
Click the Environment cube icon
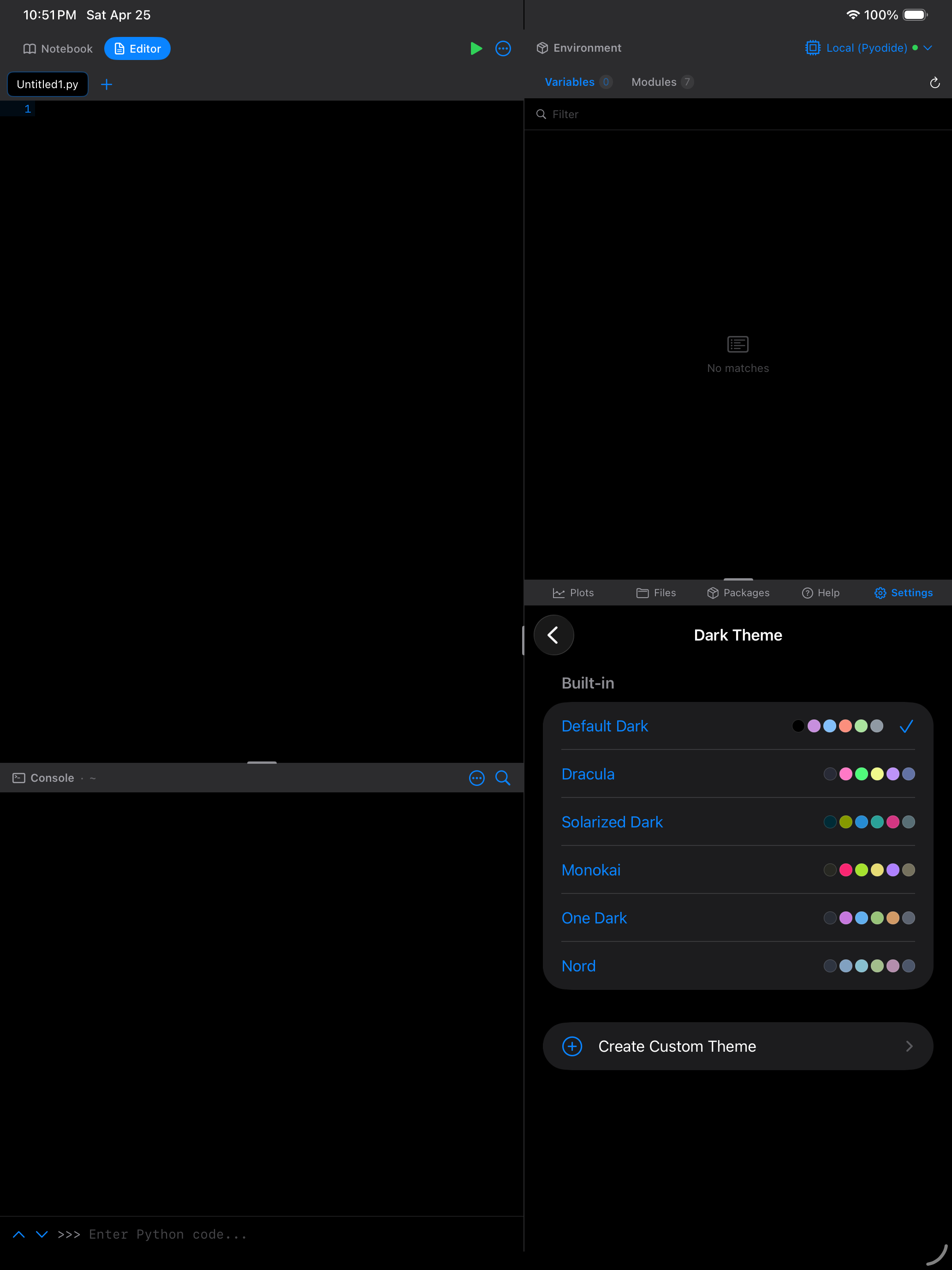coord(541,48)
